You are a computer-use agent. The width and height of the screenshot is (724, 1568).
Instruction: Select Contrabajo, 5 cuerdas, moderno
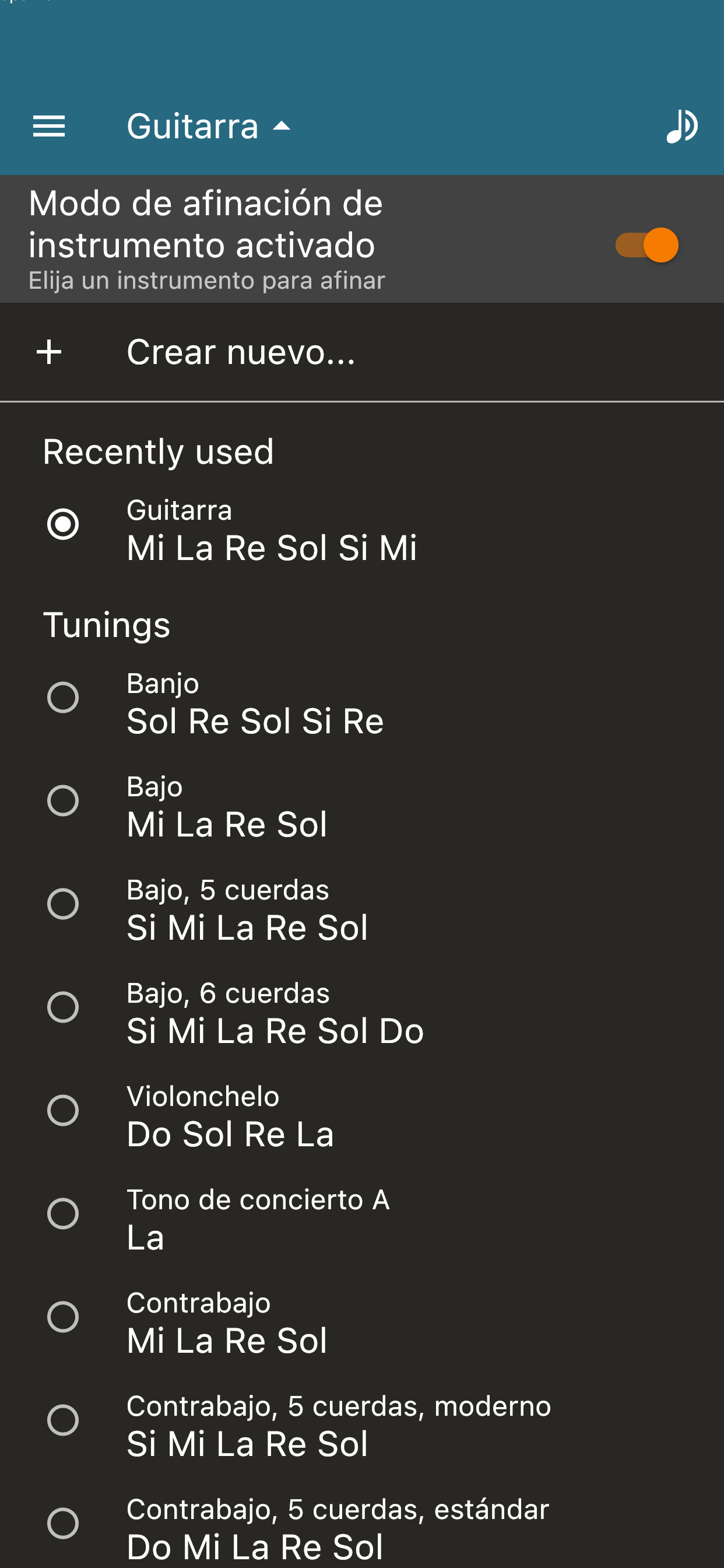coord(362,1426)
